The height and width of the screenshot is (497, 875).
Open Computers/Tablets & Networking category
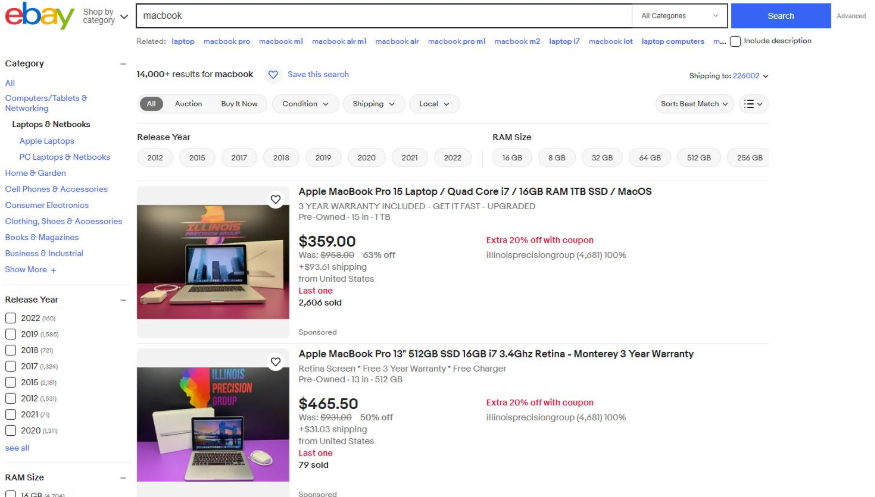(x=46, y=103)
